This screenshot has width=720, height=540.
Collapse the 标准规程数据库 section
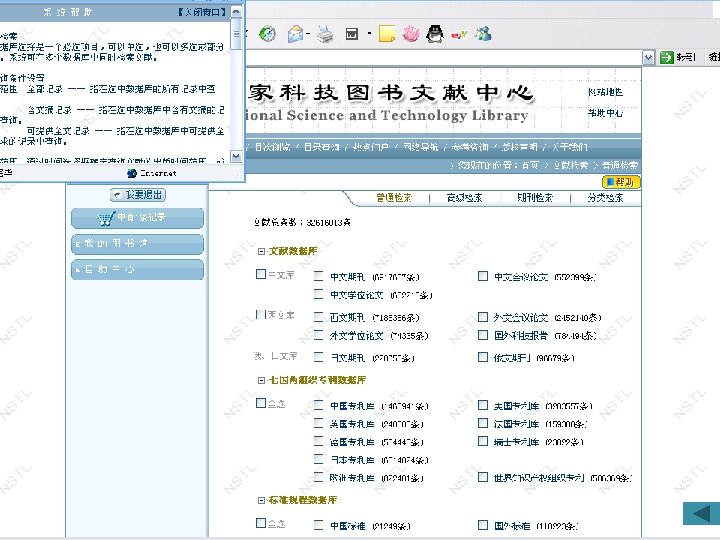pos(261,500)
